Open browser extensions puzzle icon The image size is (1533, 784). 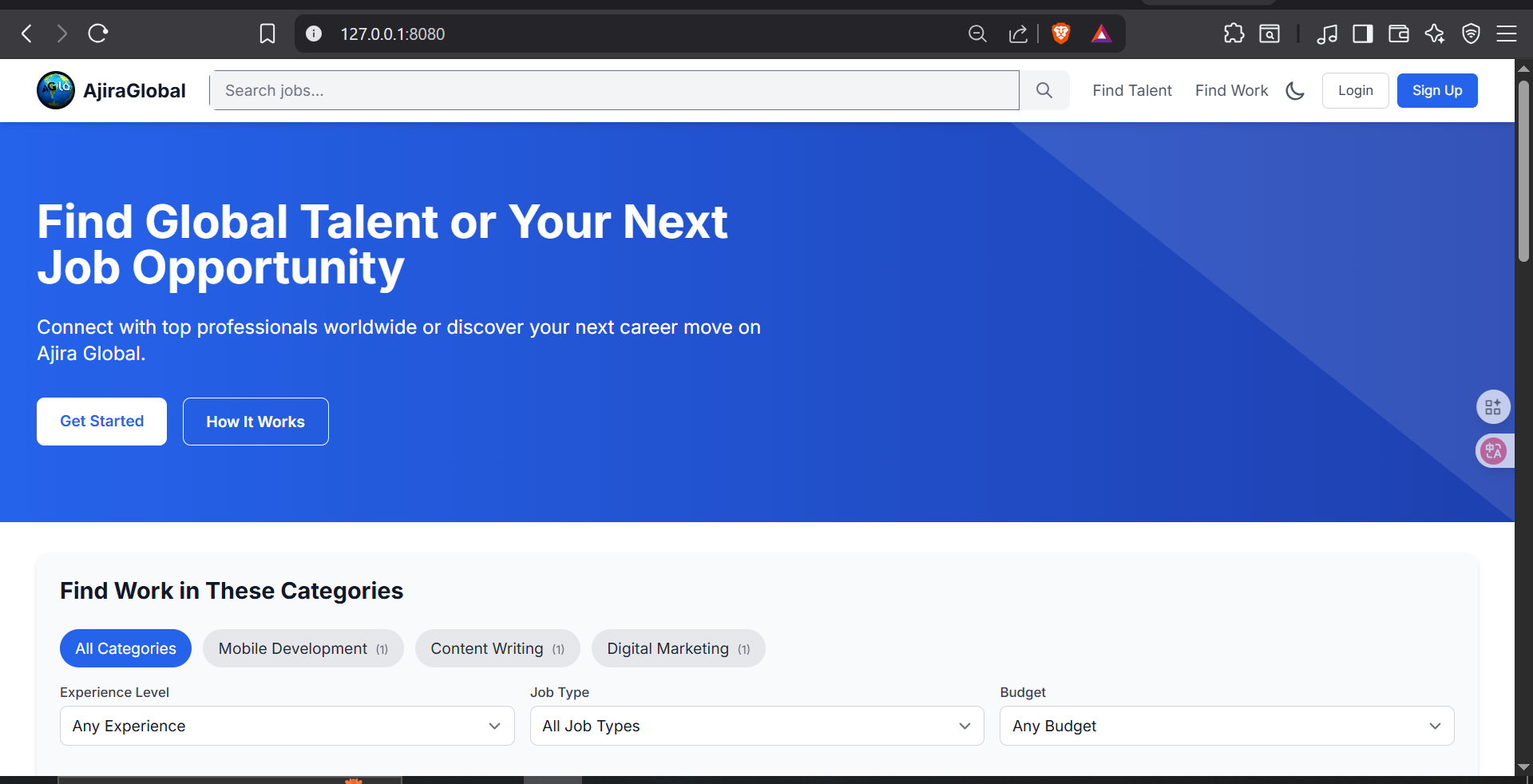point(1234,34)
